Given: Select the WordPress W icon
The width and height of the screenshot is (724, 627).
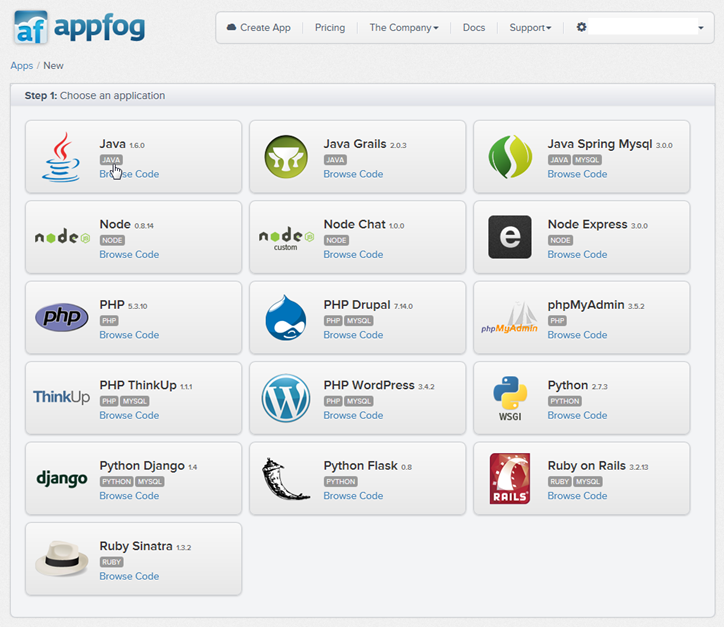Looking at the screenshot, I should click(x=286, y=398).
